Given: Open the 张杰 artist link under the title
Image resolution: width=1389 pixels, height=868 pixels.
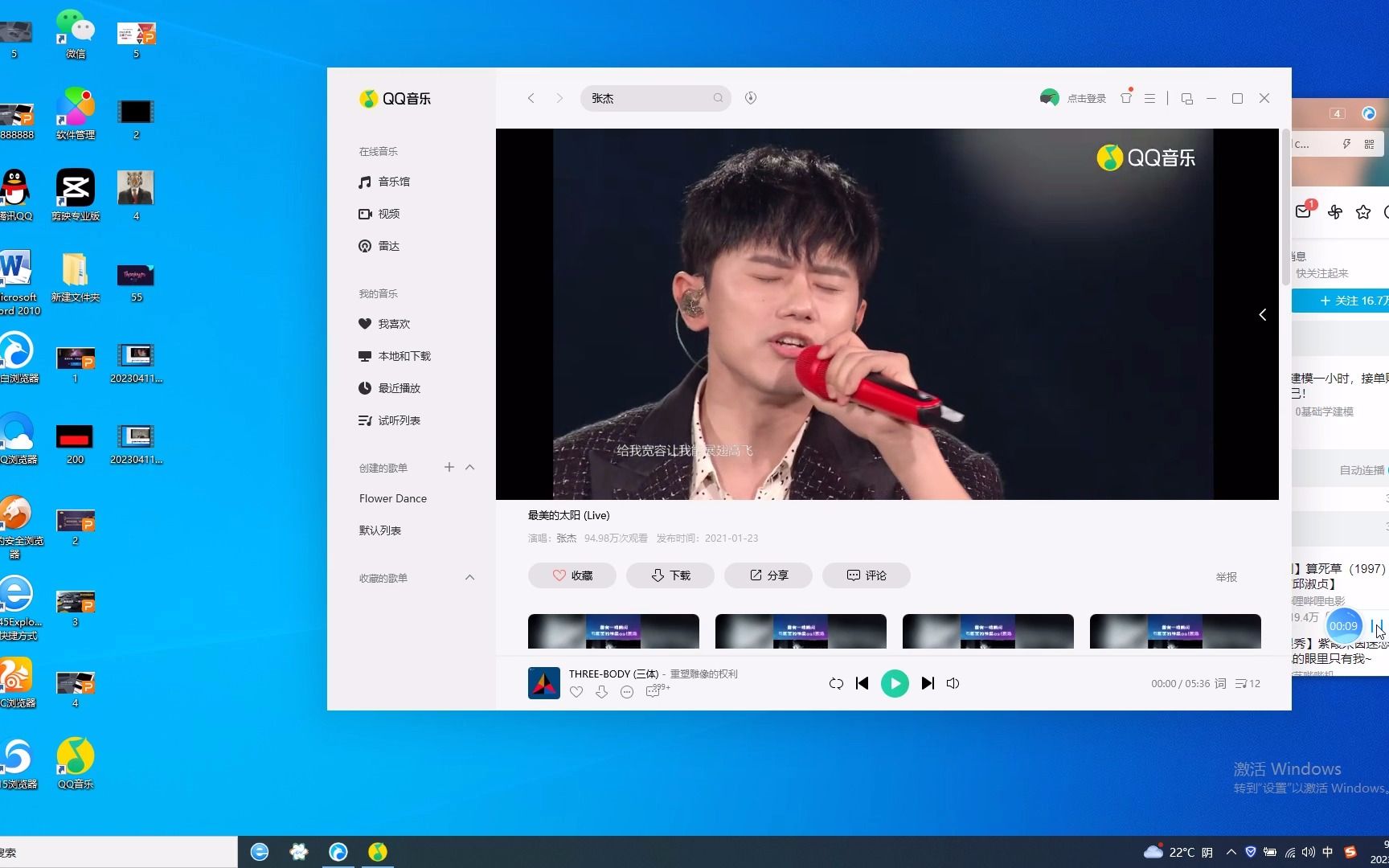Looking at the screenshot, I should [x=567, y=538].
